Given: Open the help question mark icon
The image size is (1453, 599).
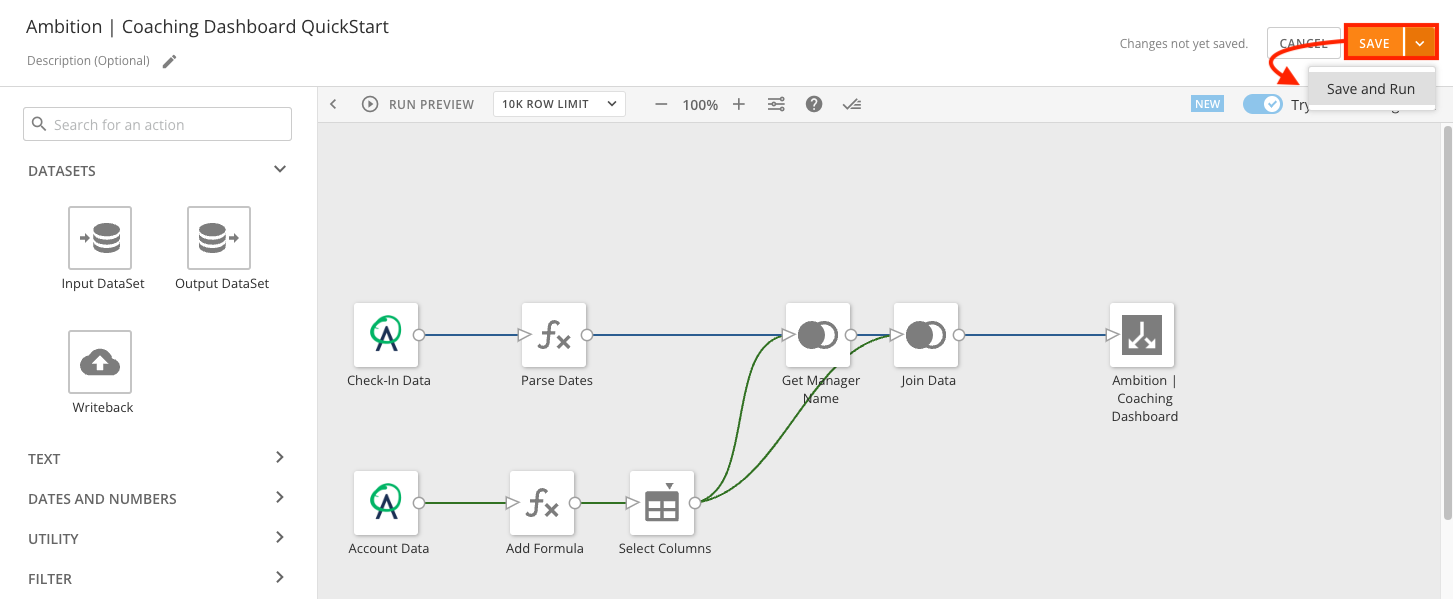Looking at the screenshot, I should 814,104.
